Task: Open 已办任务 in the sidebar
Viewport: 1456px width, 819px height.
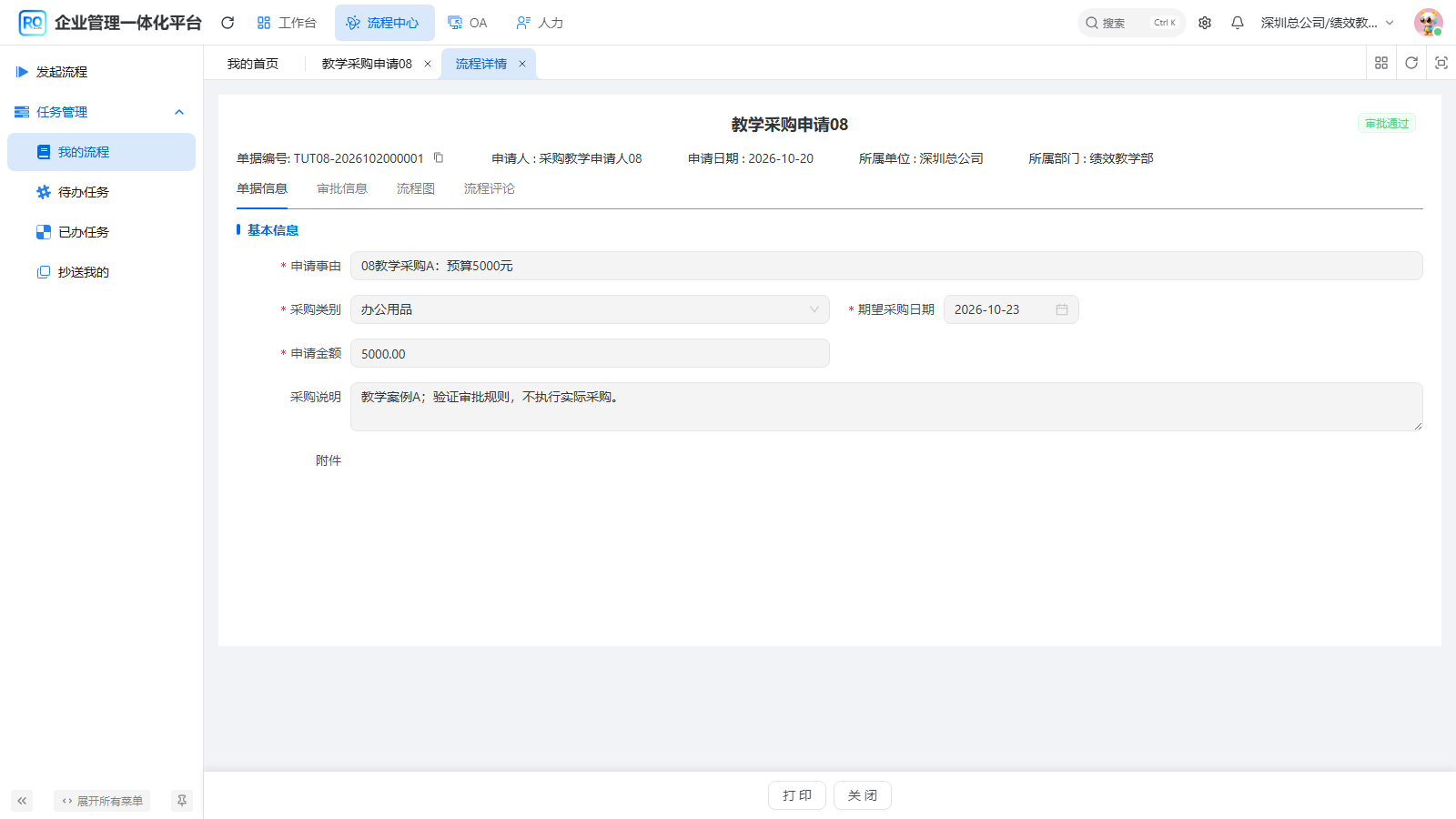Action: click(101, 232)
